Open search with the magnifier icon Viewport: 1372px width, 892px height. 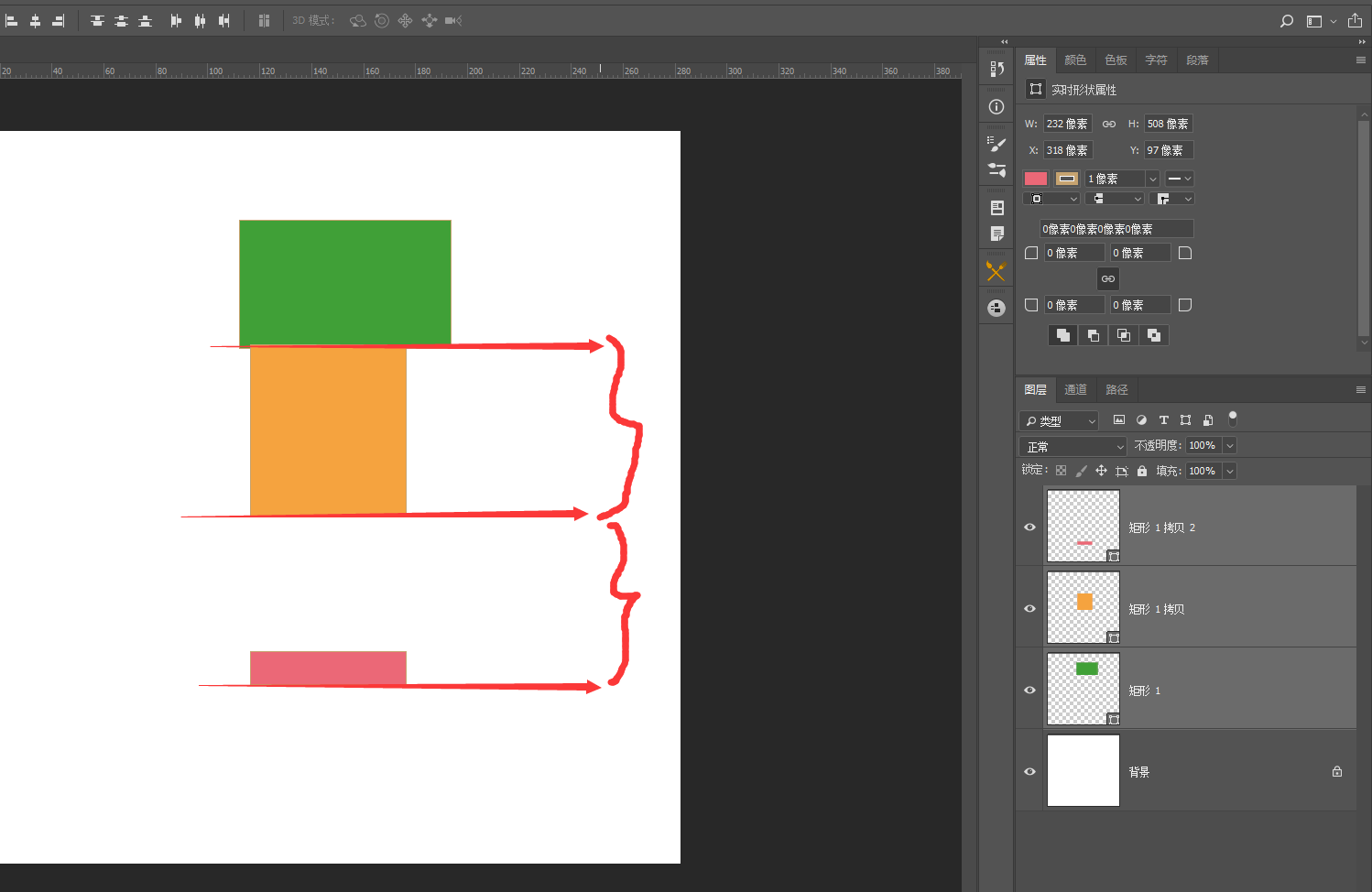1287,21
